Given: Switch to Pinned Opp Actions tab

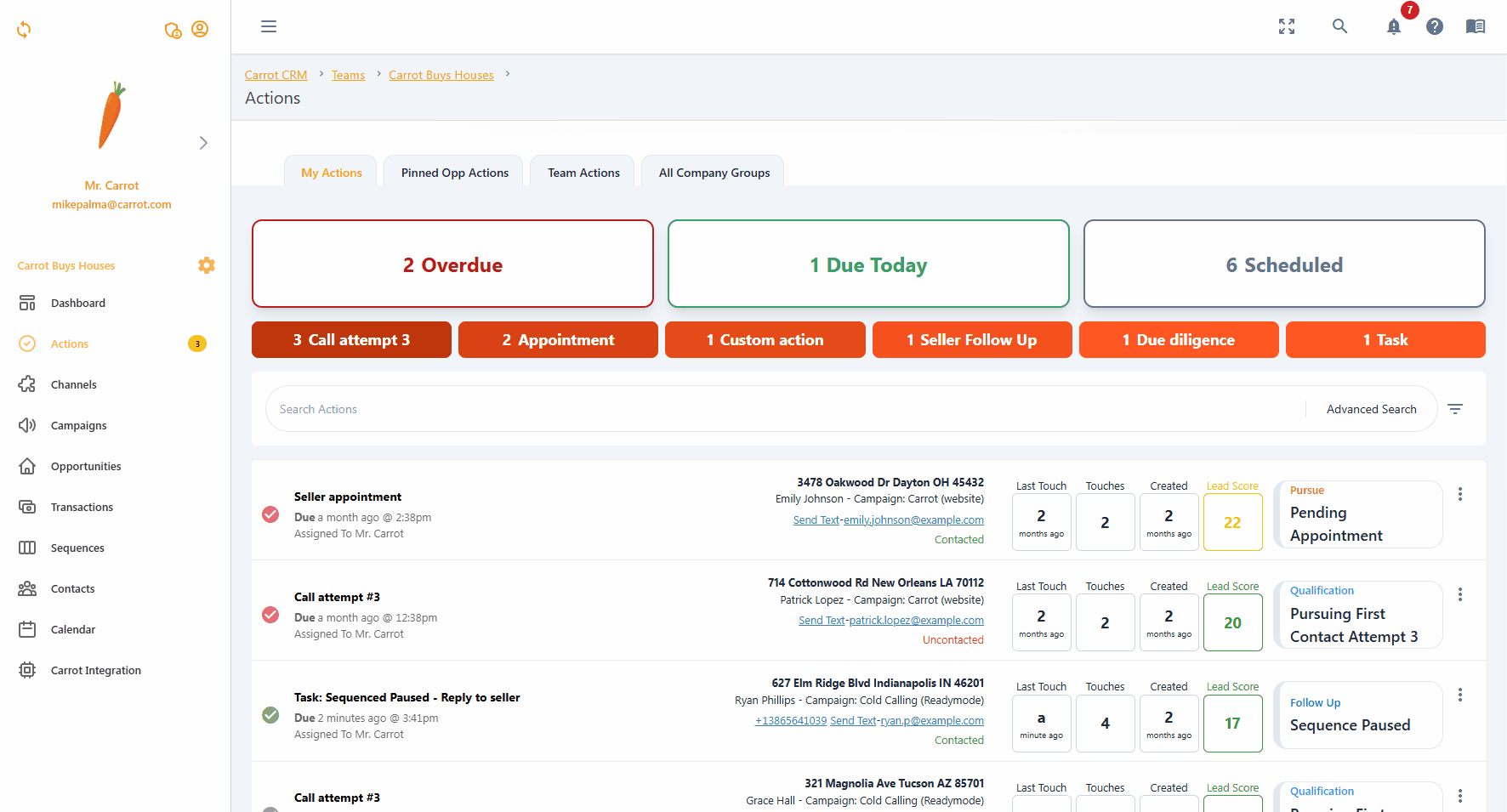Looking at the screenshot, I should [455, 173].
